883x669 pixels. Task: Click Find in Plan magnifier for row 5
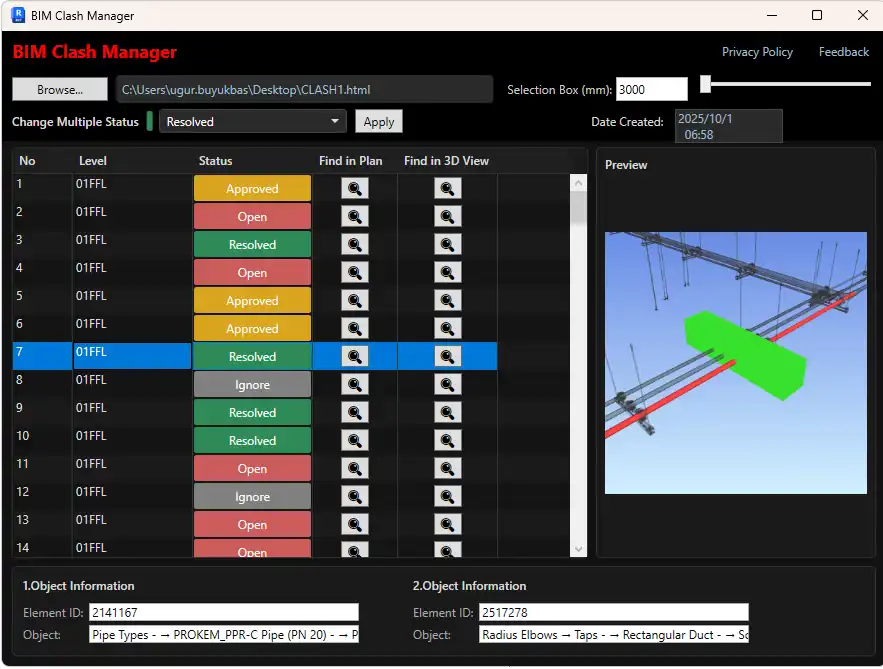355,300
